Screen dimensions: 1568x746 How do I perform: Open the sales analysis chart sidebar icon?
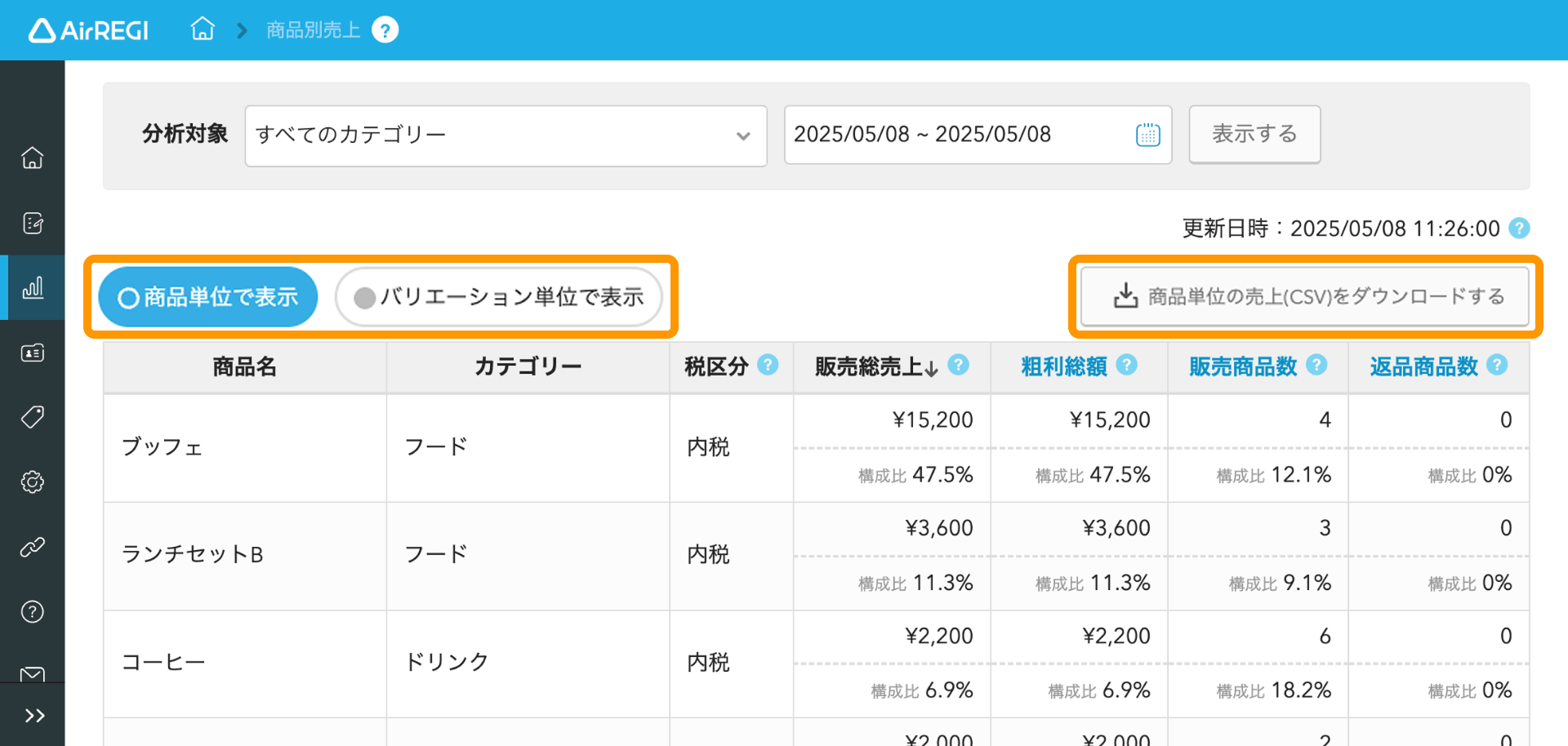(33, 287)
